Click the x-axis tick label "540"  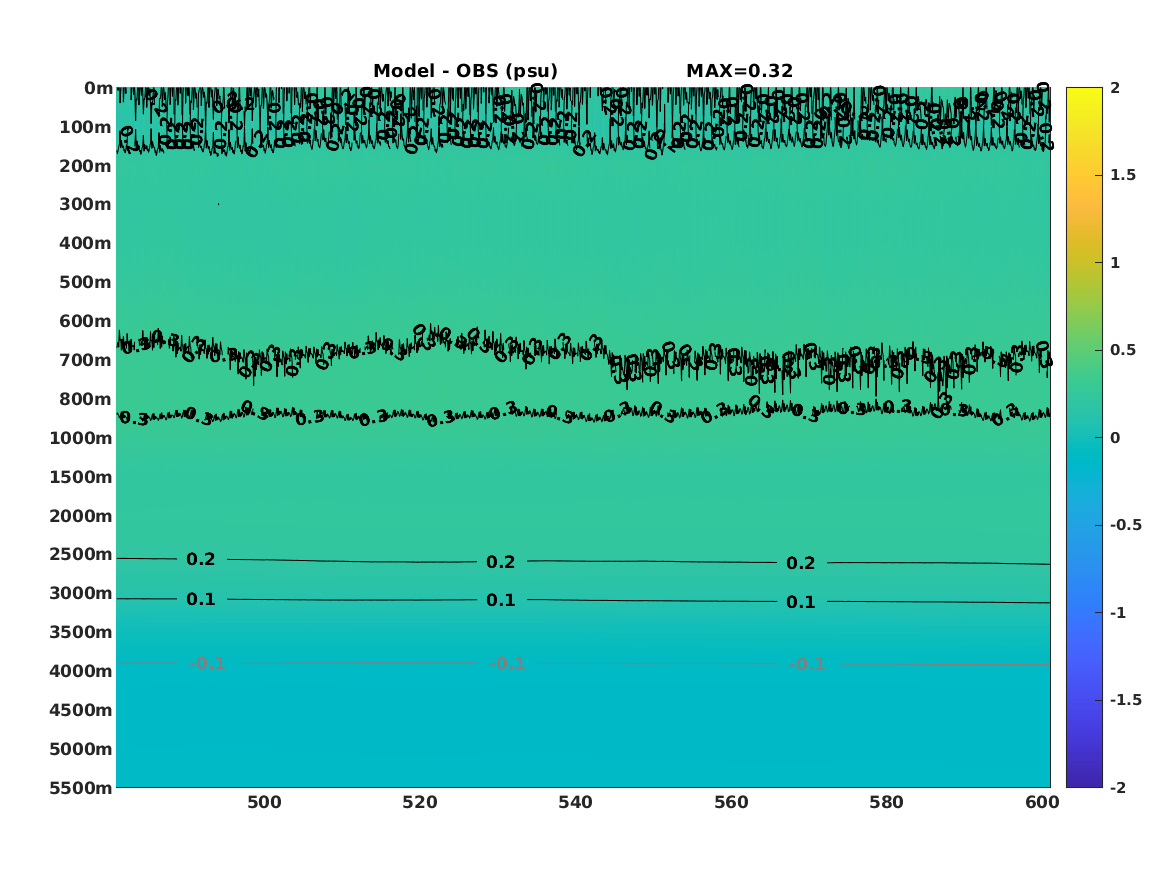(575, 802)
